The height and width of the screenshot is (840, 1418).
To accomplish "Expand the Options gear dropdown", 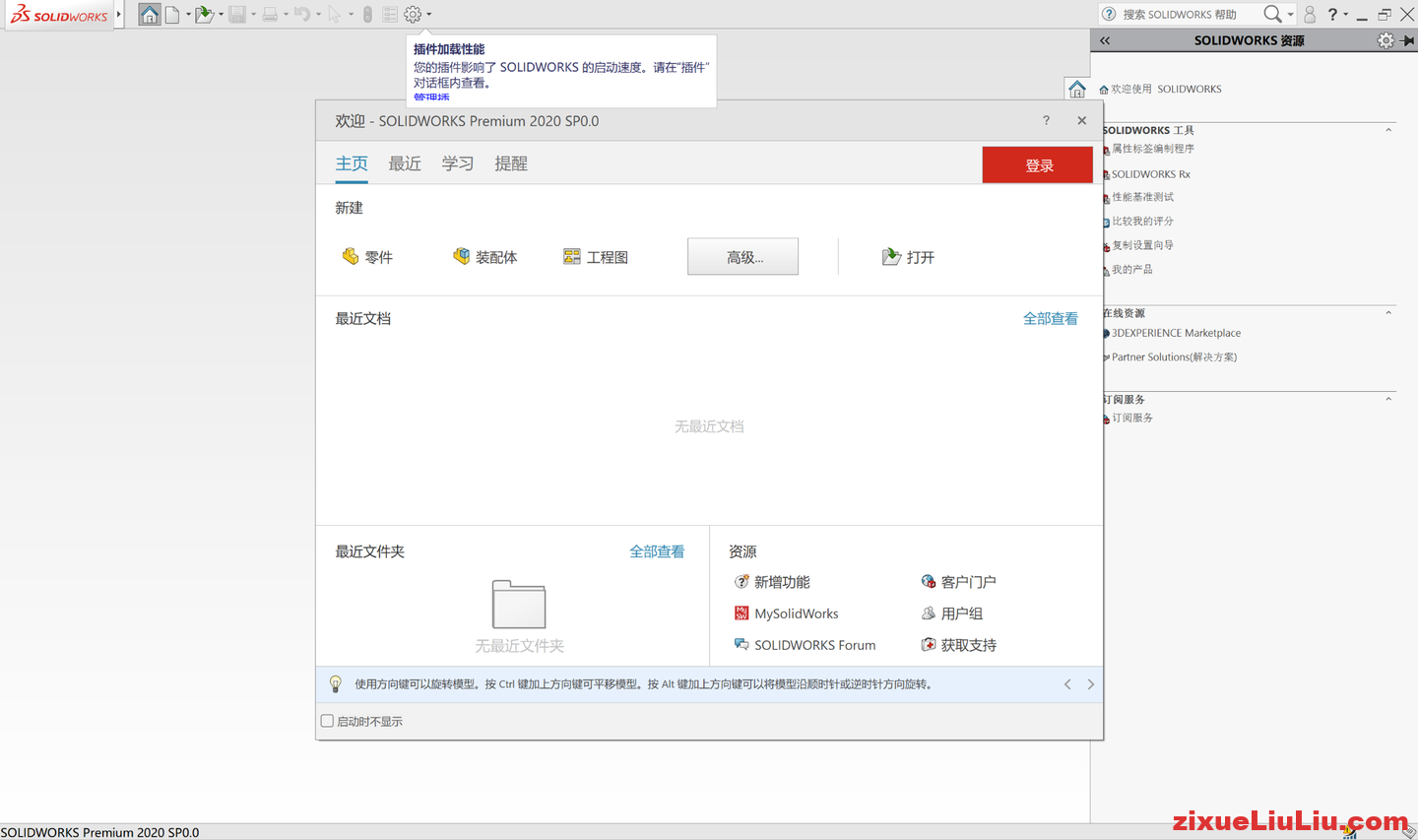I will click(x=427, y=14).
